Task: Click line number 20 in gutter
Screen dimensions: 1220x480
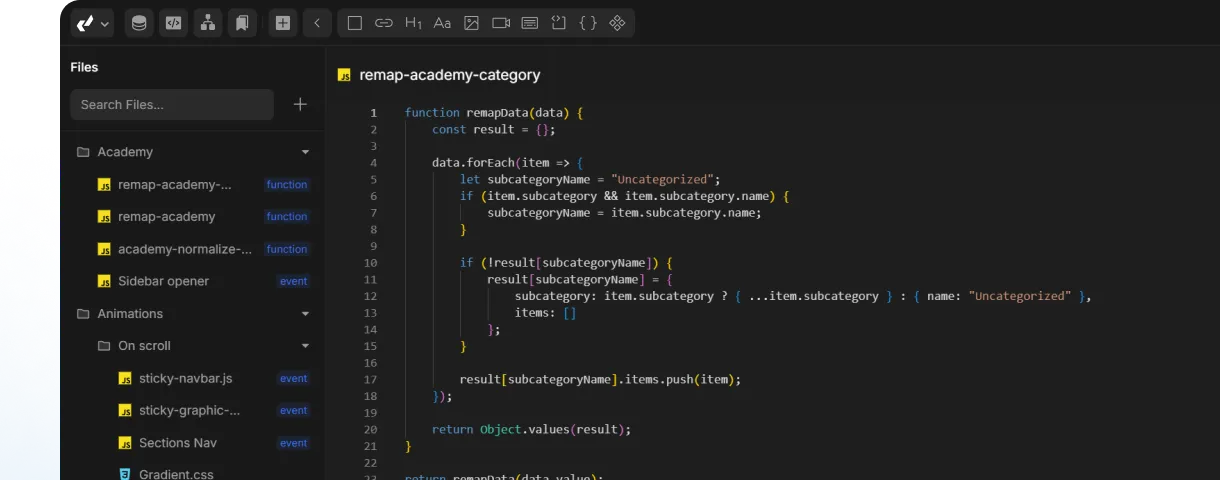Action: pyautogui.click(x=371, y=429)
